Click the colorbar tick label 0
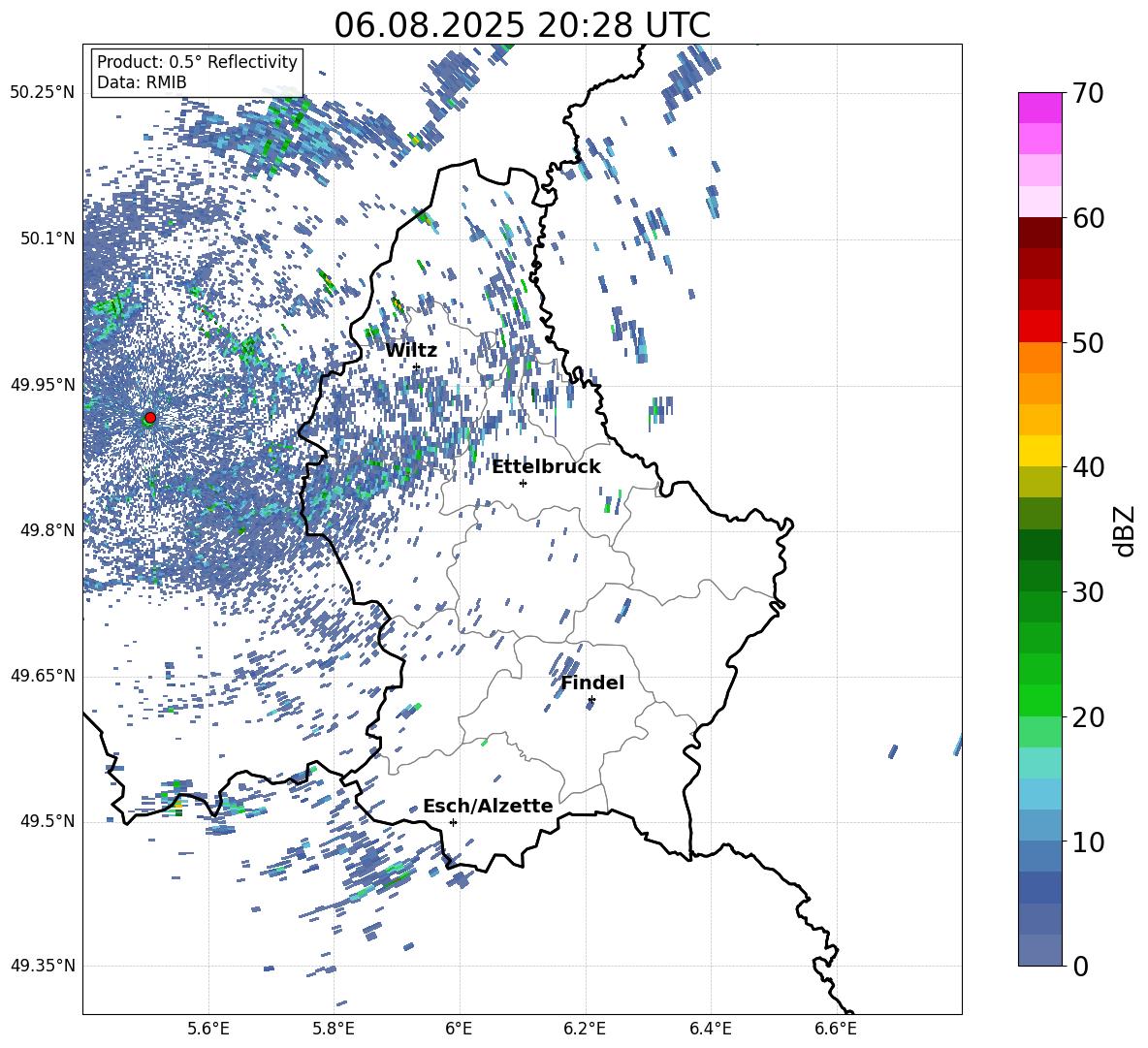This screenshot has height=1048, width=1148. point(1080,966)
